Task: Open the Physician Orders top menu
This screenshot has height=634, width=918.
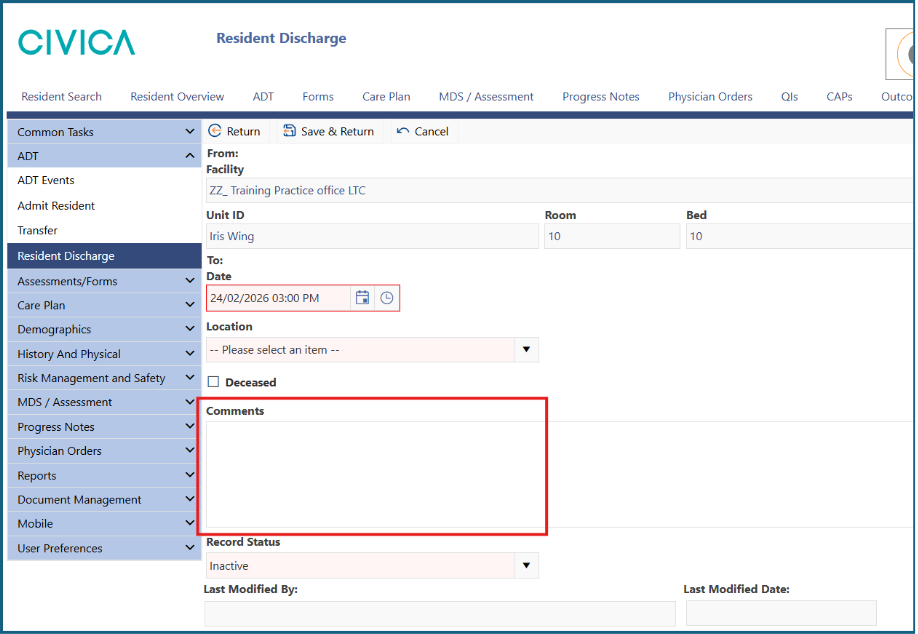Action: 710,97
